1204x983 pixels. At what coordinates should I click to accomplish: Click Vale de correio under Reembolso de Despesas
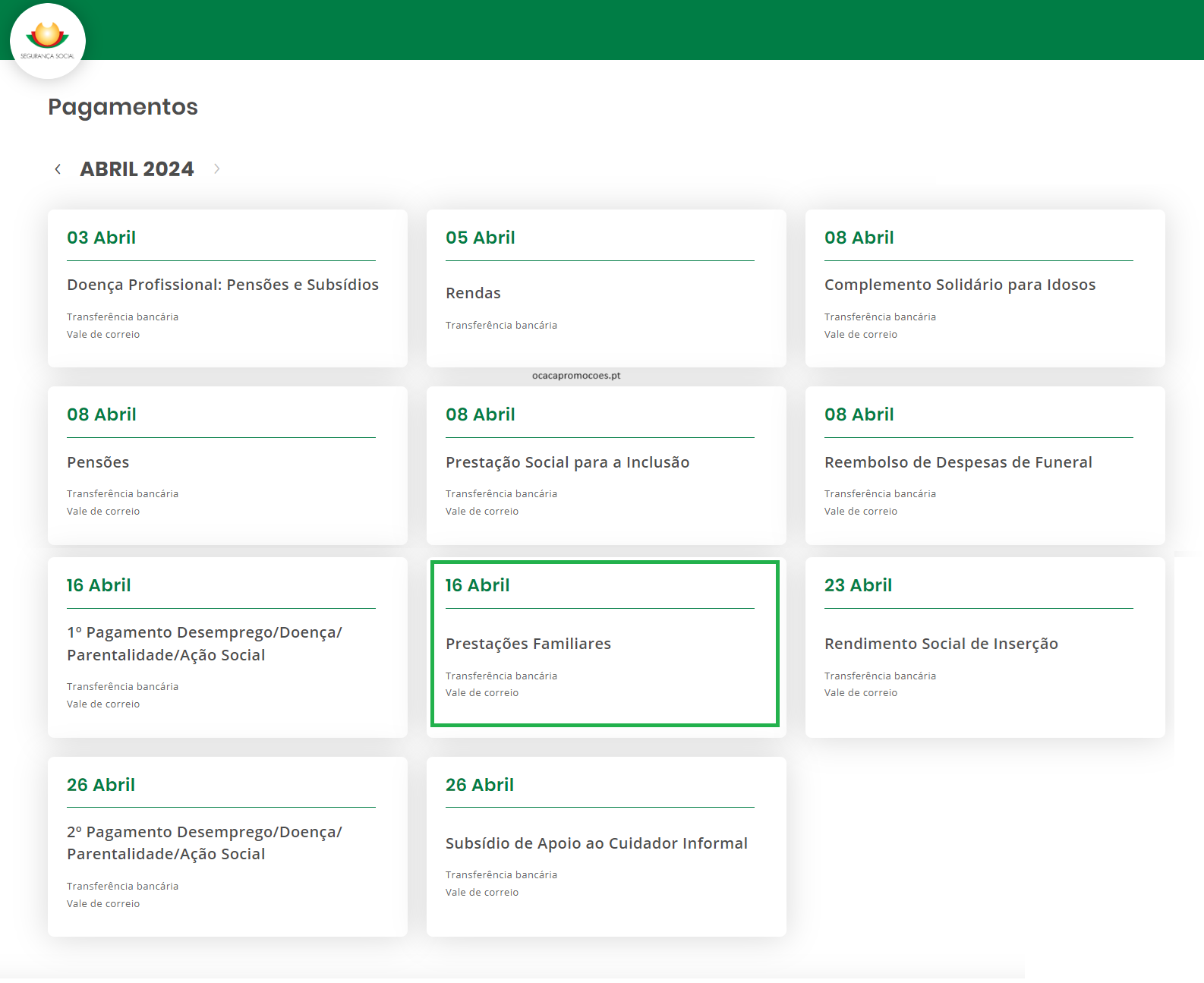(861, 511)
